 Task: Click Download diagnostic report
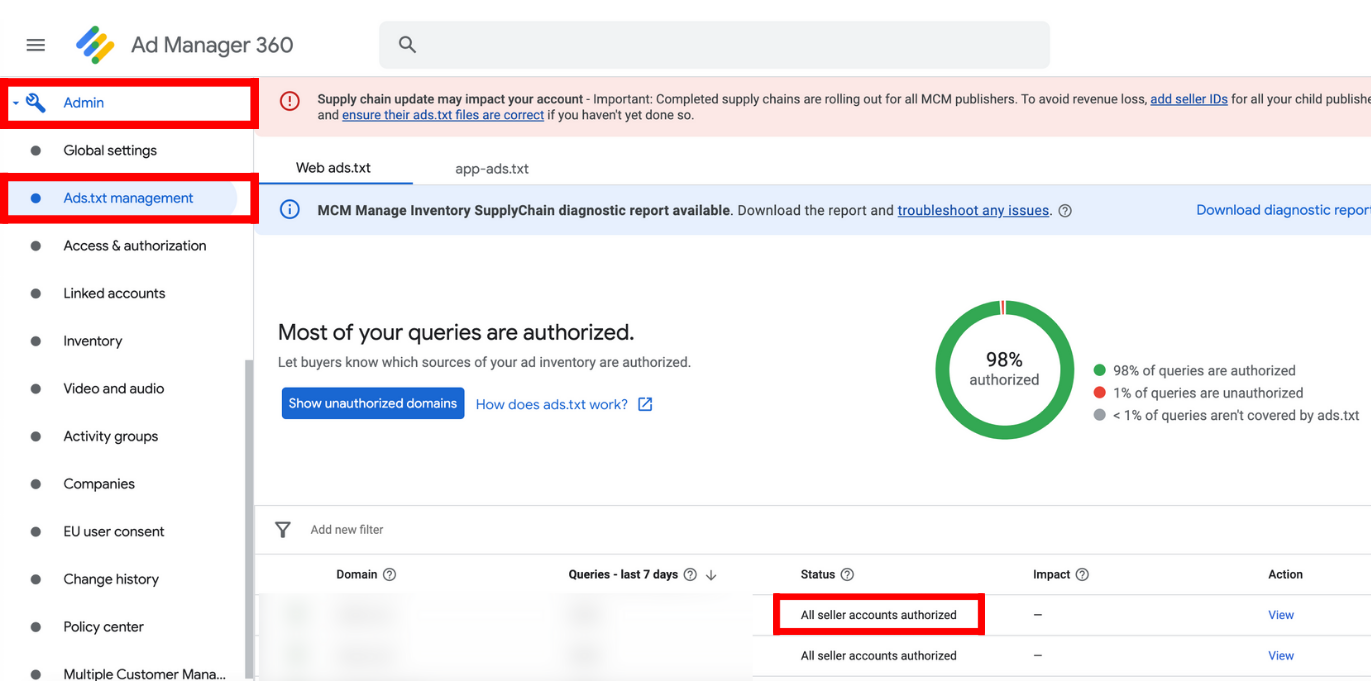1283,210
